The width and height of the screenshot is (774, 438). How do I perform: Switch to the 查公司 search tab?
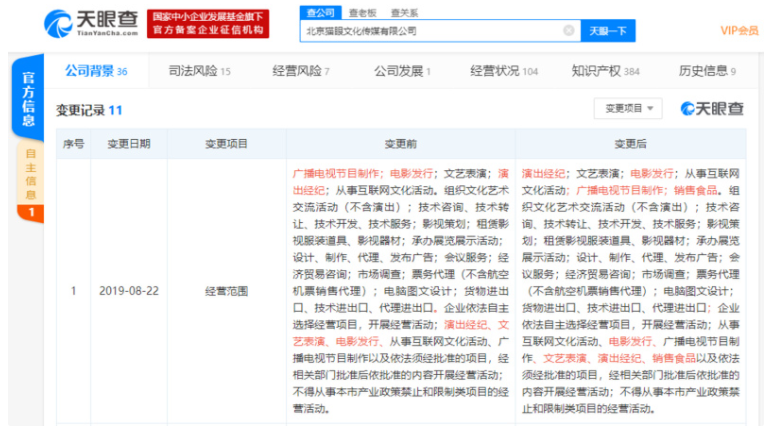click(320, 12)
